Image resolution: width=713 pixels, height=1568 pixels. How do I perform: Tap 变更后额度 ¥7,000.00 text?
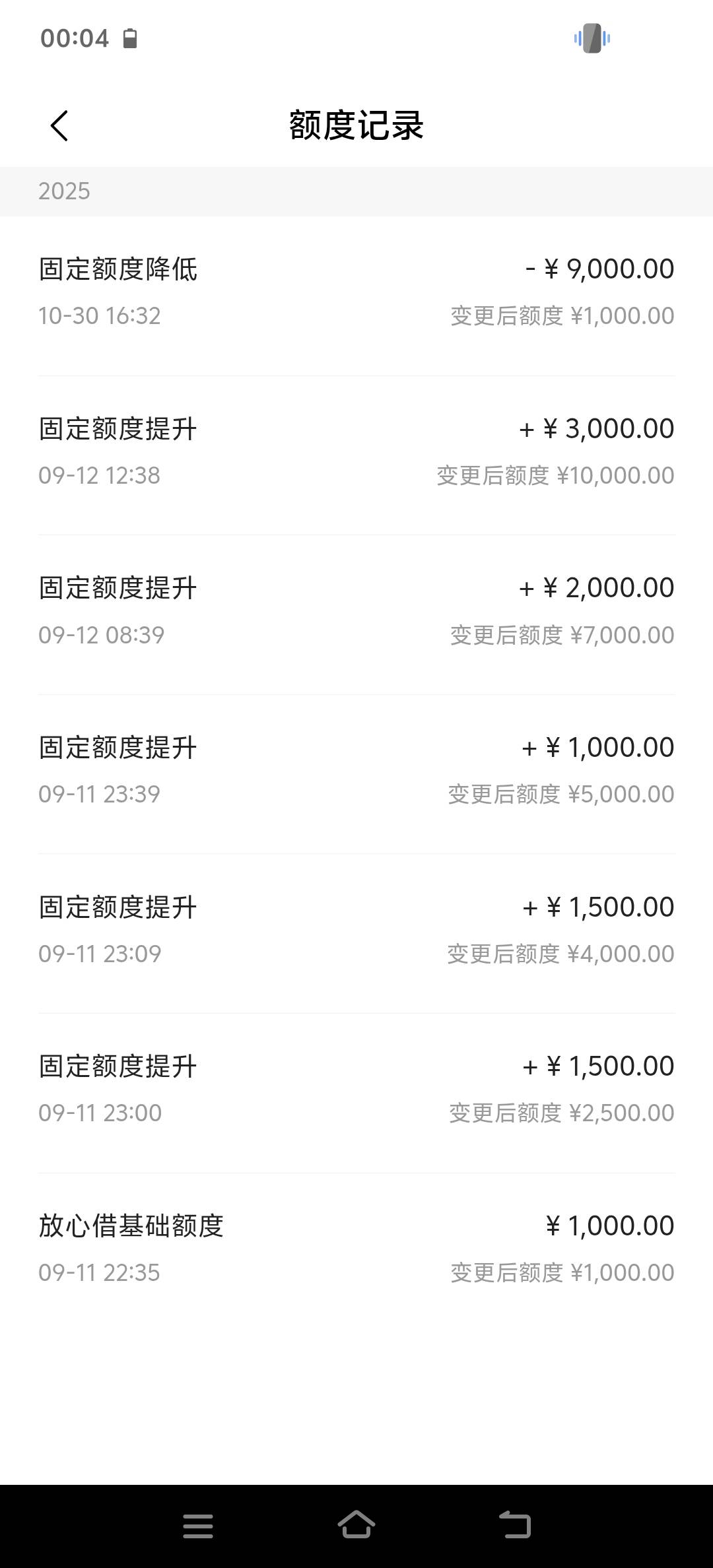[x=562, y=636]
